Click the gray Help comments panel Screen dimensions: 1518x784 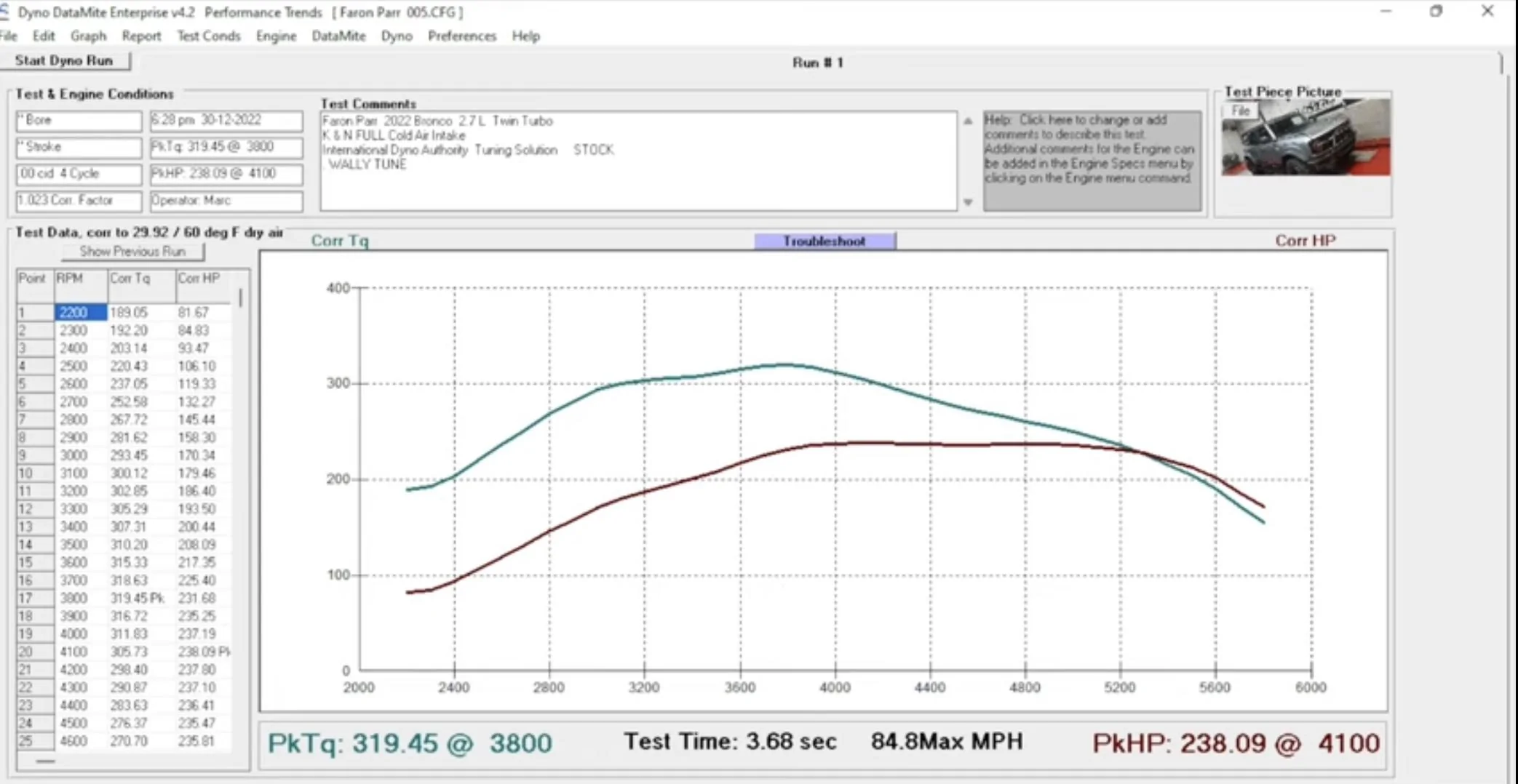pos(1092,161)
